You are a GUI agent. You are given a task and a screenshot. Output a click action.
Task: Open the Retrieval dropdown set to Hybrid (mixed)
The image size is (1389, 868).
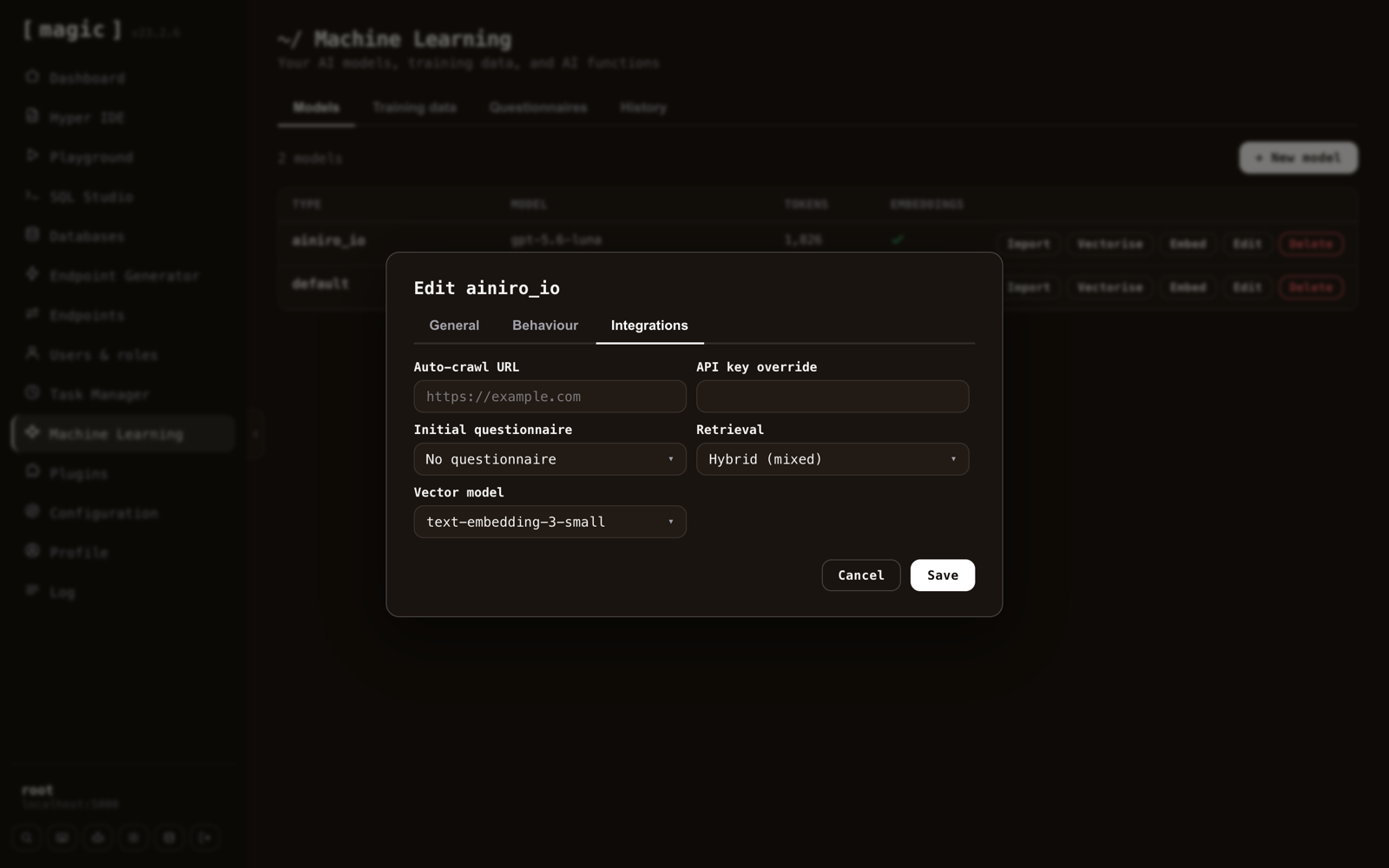point(833,459)
